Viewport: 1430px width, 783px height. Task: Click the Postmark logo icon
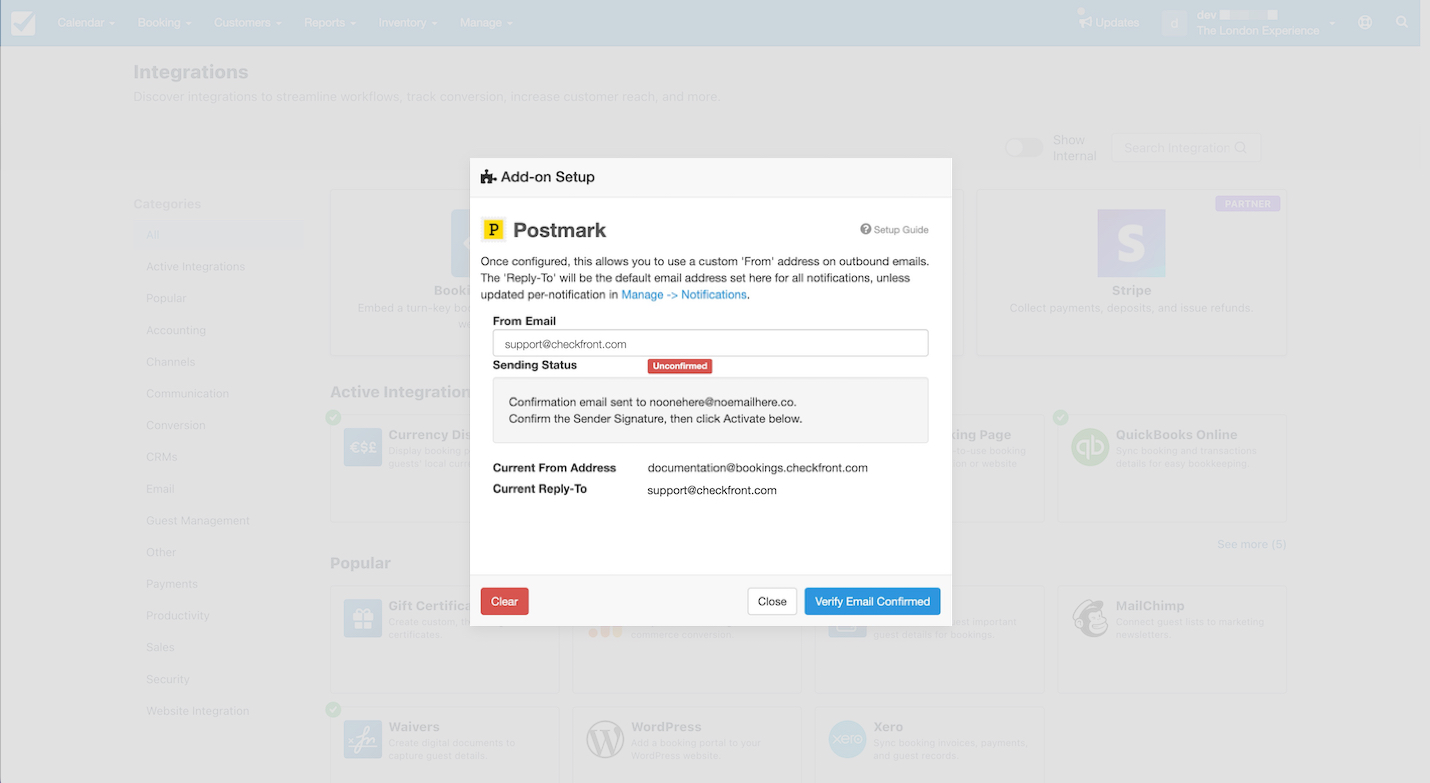tap(493, 230)
